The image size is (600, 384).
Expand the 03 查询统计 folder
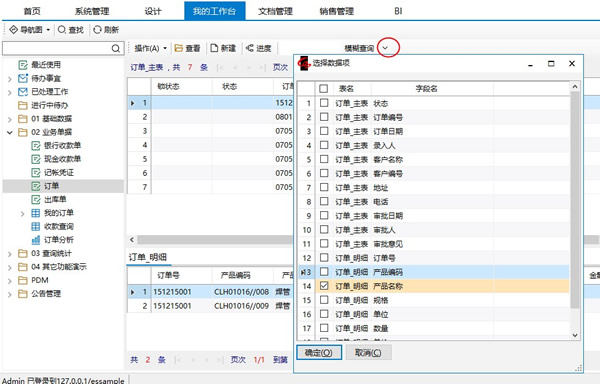[x=10, y=254]
